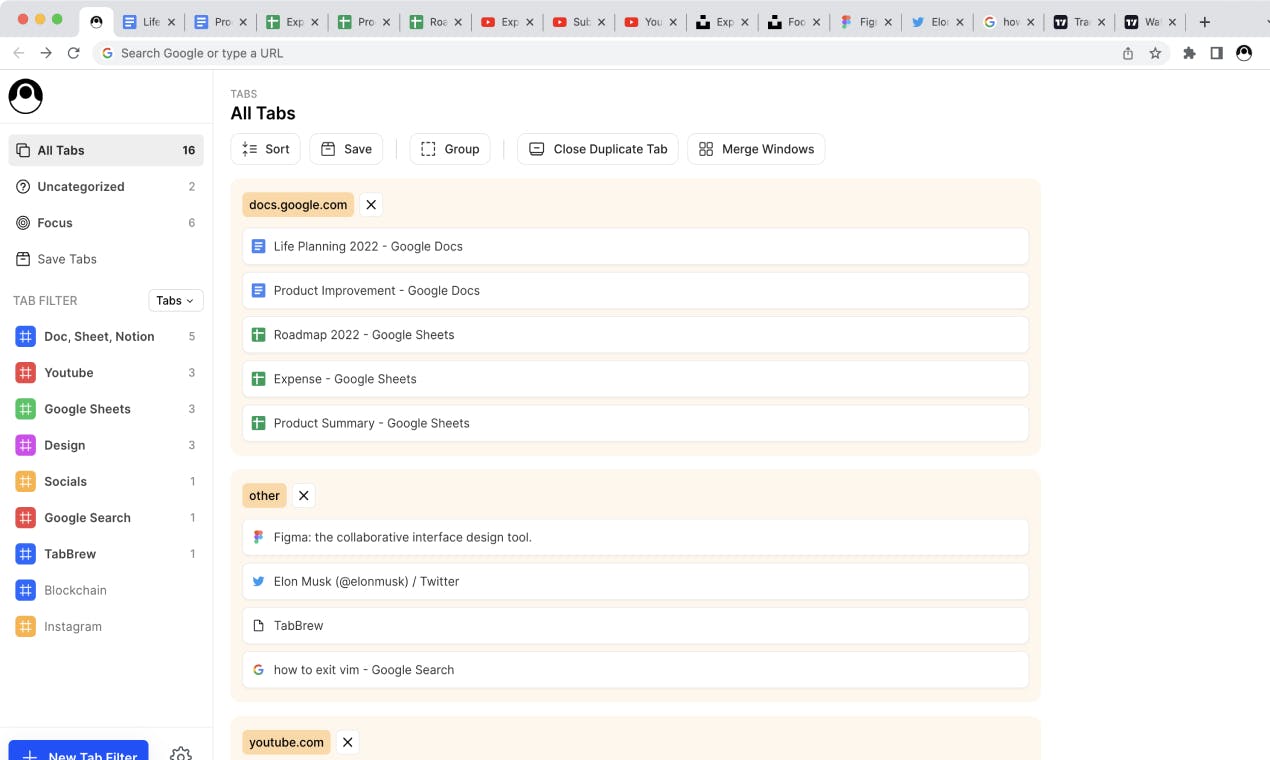This screenshot has width=1270, height=760.
Task: Open the Focus section
Action: pos(106,223)
